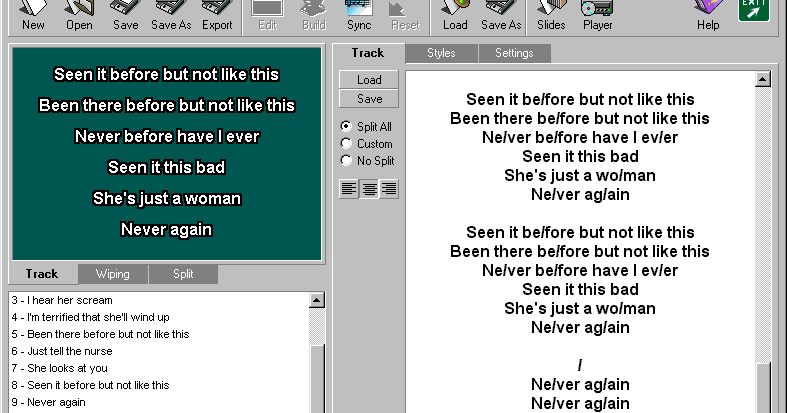Click the track list scroll up arrow

tap(317, 300)
